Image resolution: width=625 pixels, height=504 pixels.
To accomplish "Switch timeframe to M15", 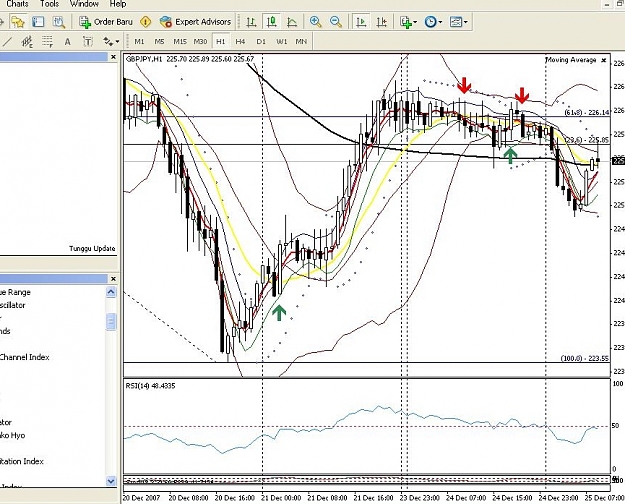I will coord(180,41).
